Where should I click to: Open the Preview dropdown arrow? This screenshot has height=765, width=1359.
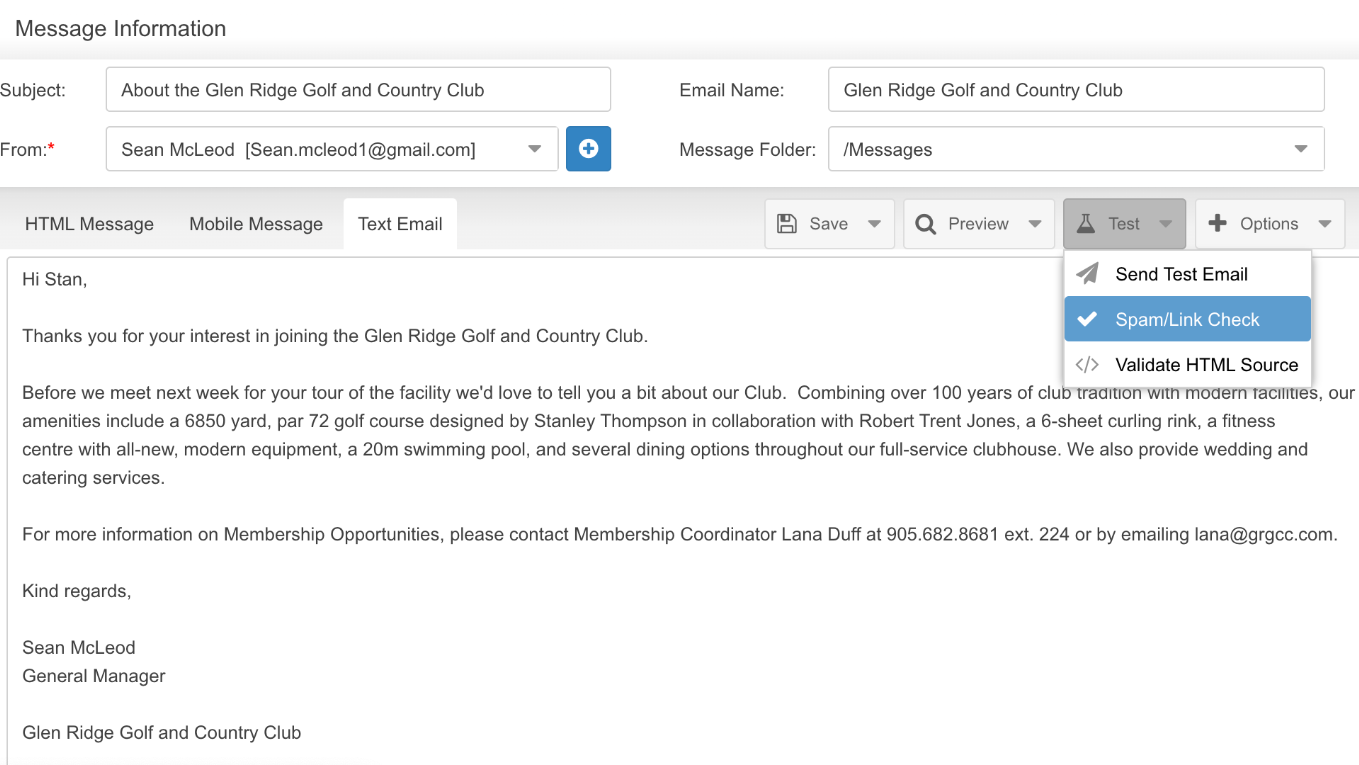[1035, 224]
